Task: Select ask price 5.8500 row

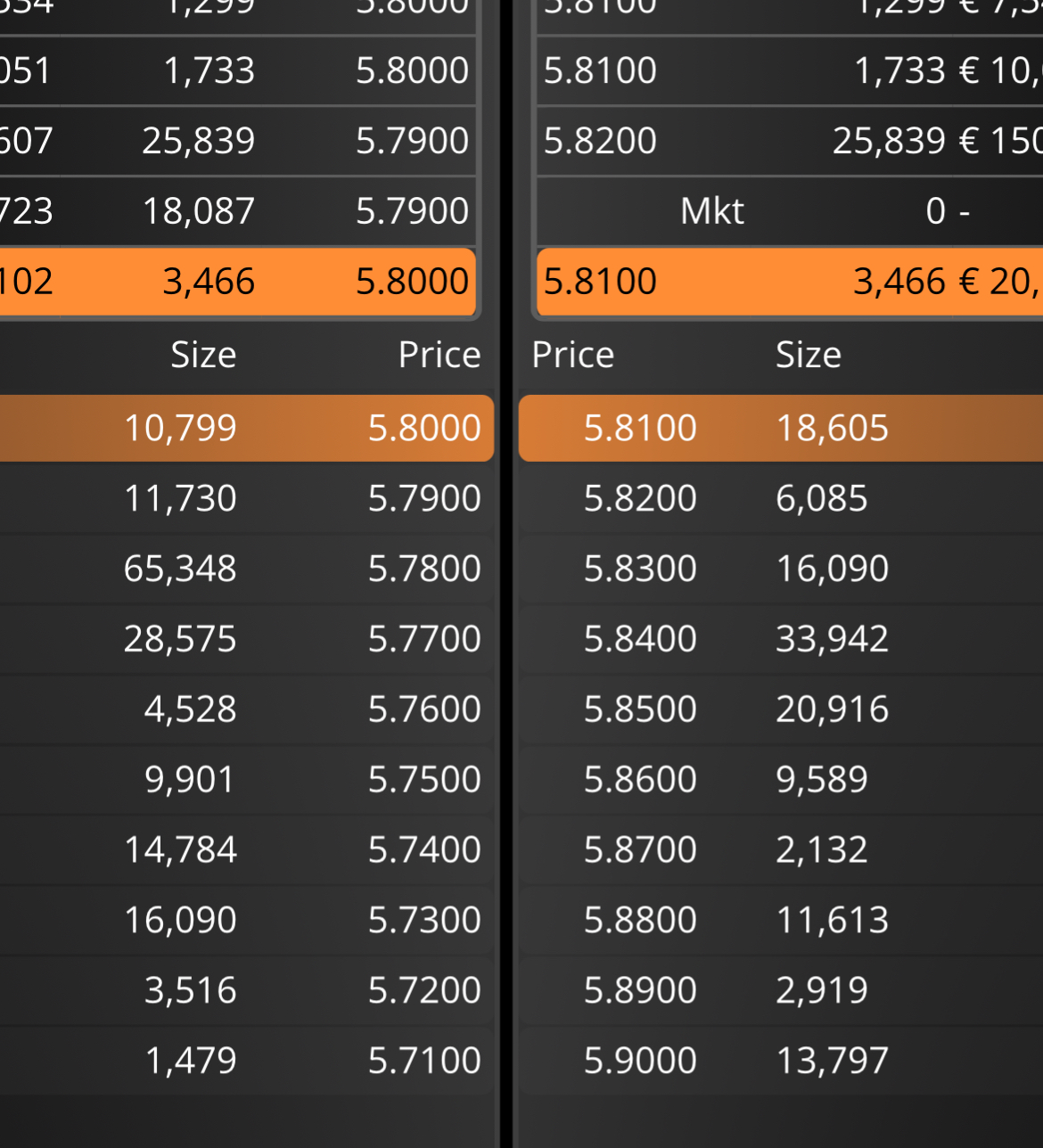Action: pos(781,709)
